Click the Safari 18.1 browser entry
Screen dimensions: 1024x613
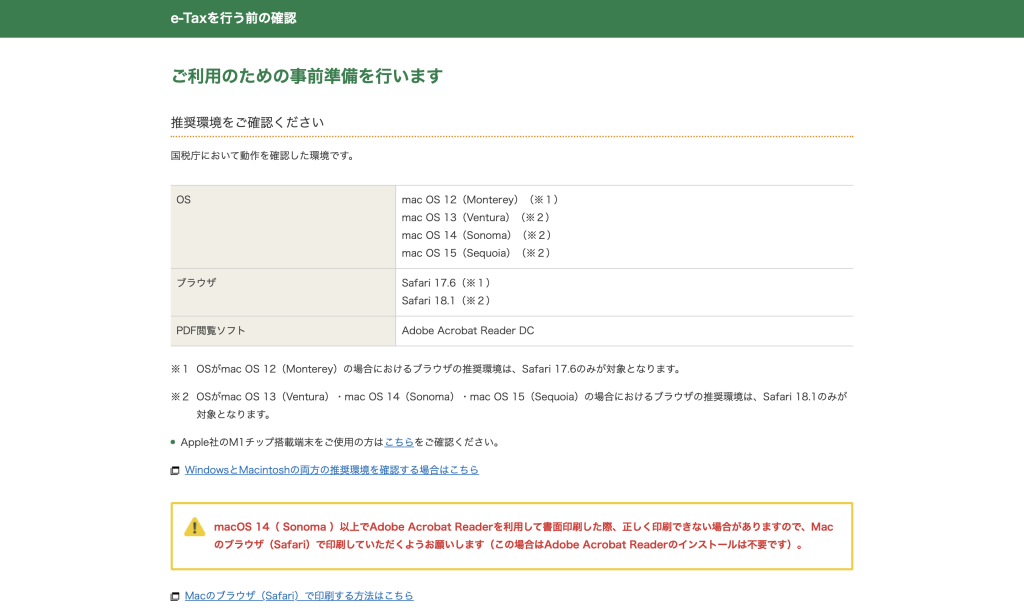446,301
